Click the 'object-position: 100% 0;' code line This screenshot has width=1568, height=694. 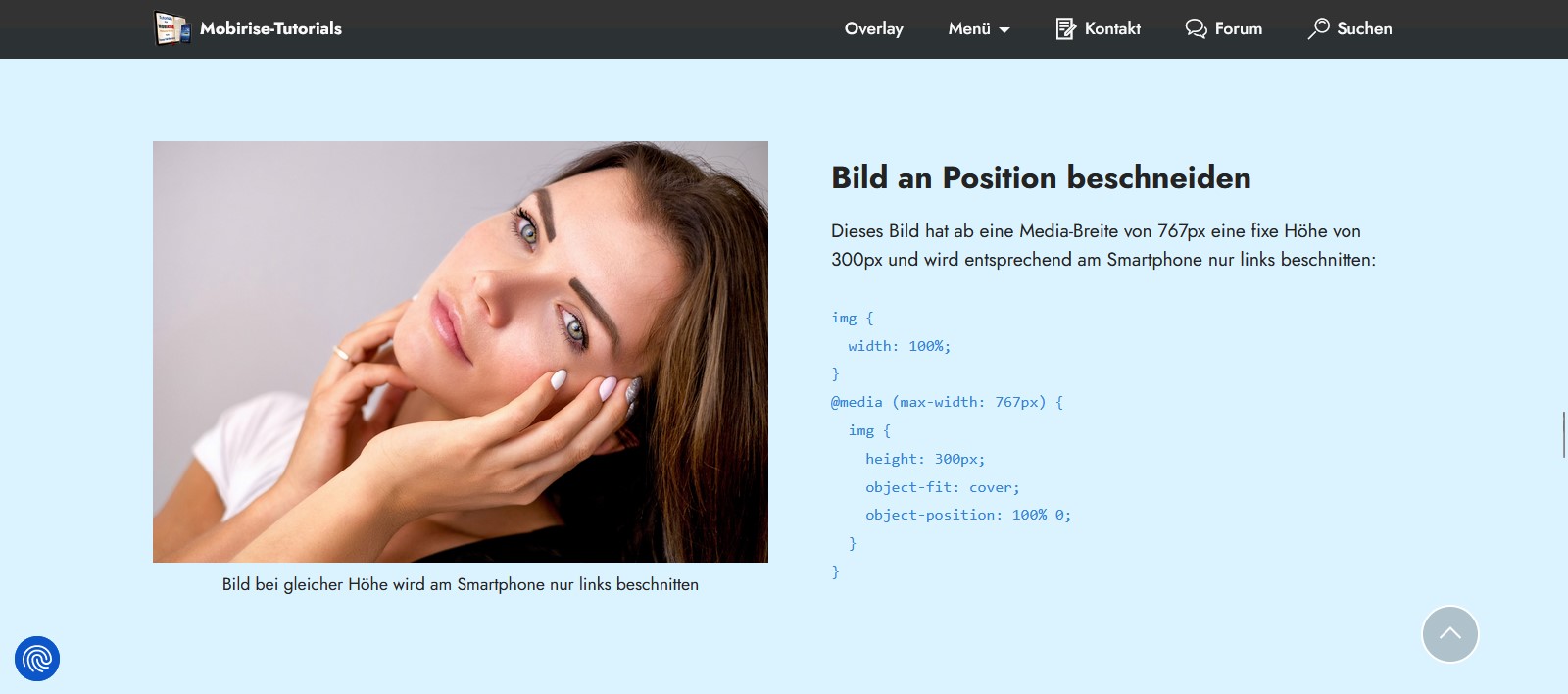point(967,515)
